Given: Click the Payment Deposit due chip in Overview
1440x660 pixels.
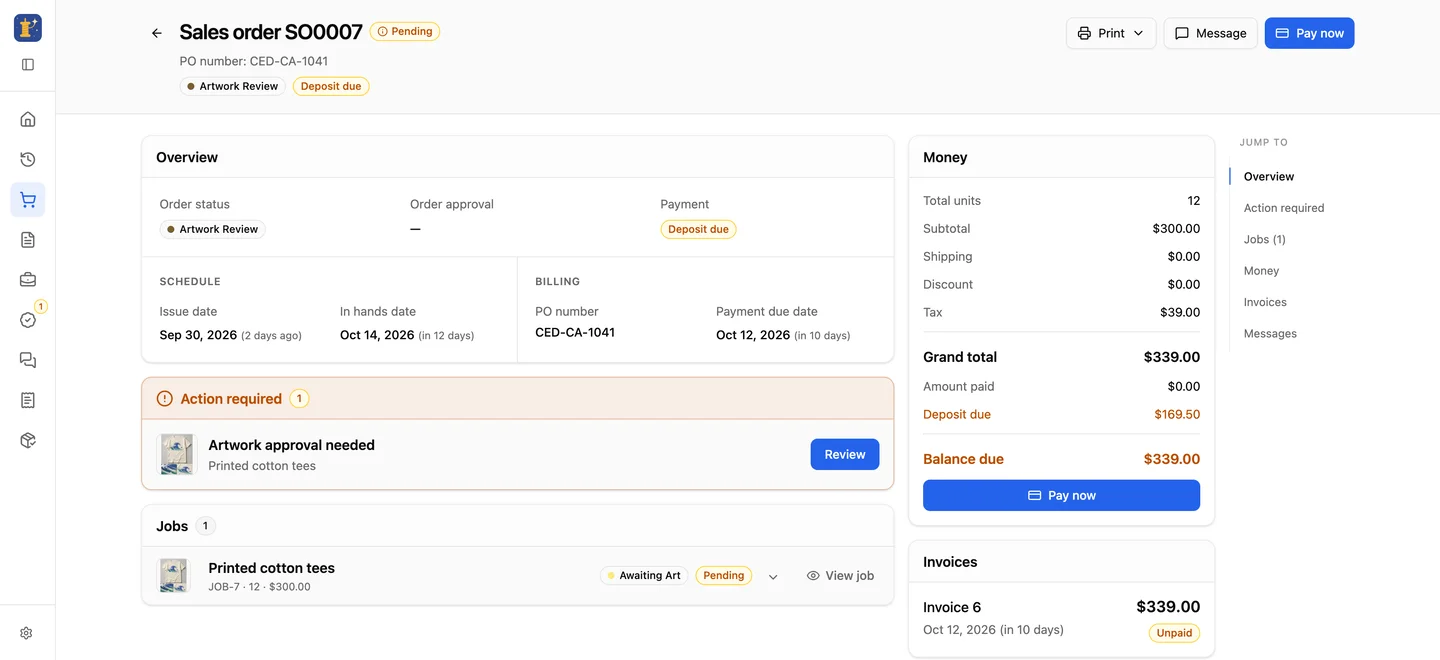Looking at the screenshot, I should click(x=698, y=229).
